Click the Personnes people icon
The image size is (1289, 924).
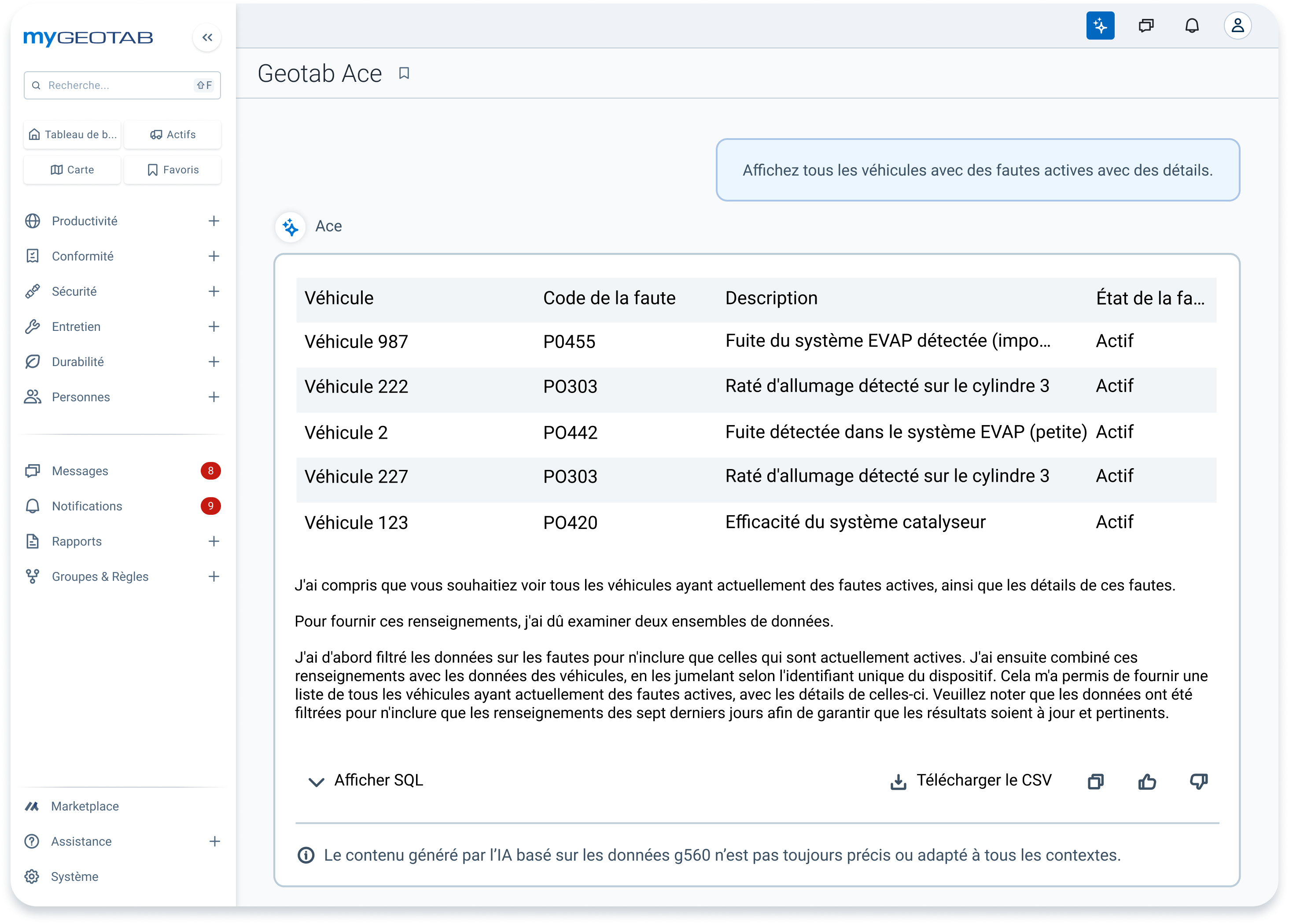click(x=33, y=397)
